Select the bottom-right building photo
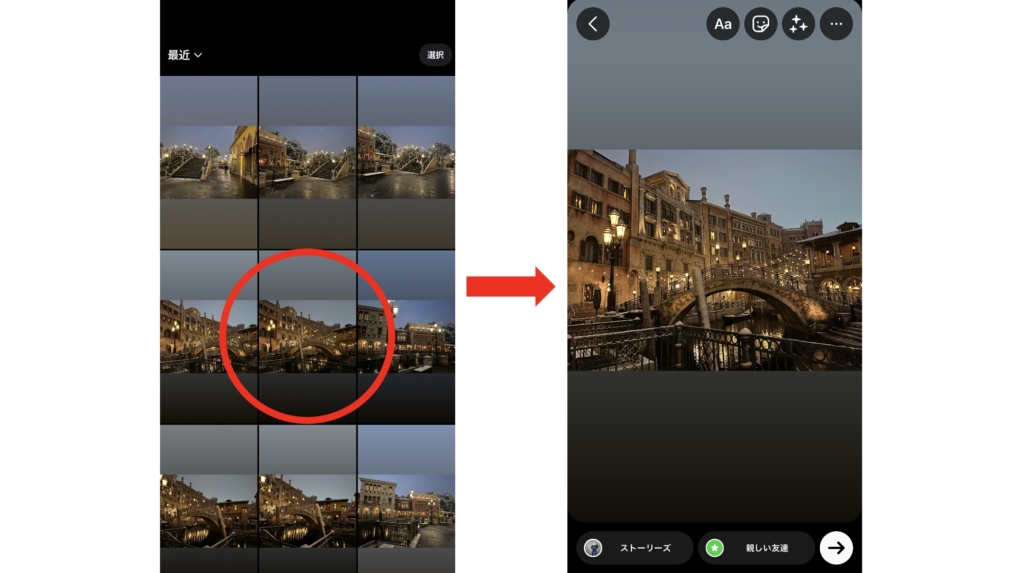The height and width of the screenshot is (573, 1024). [x=406, y=500]
